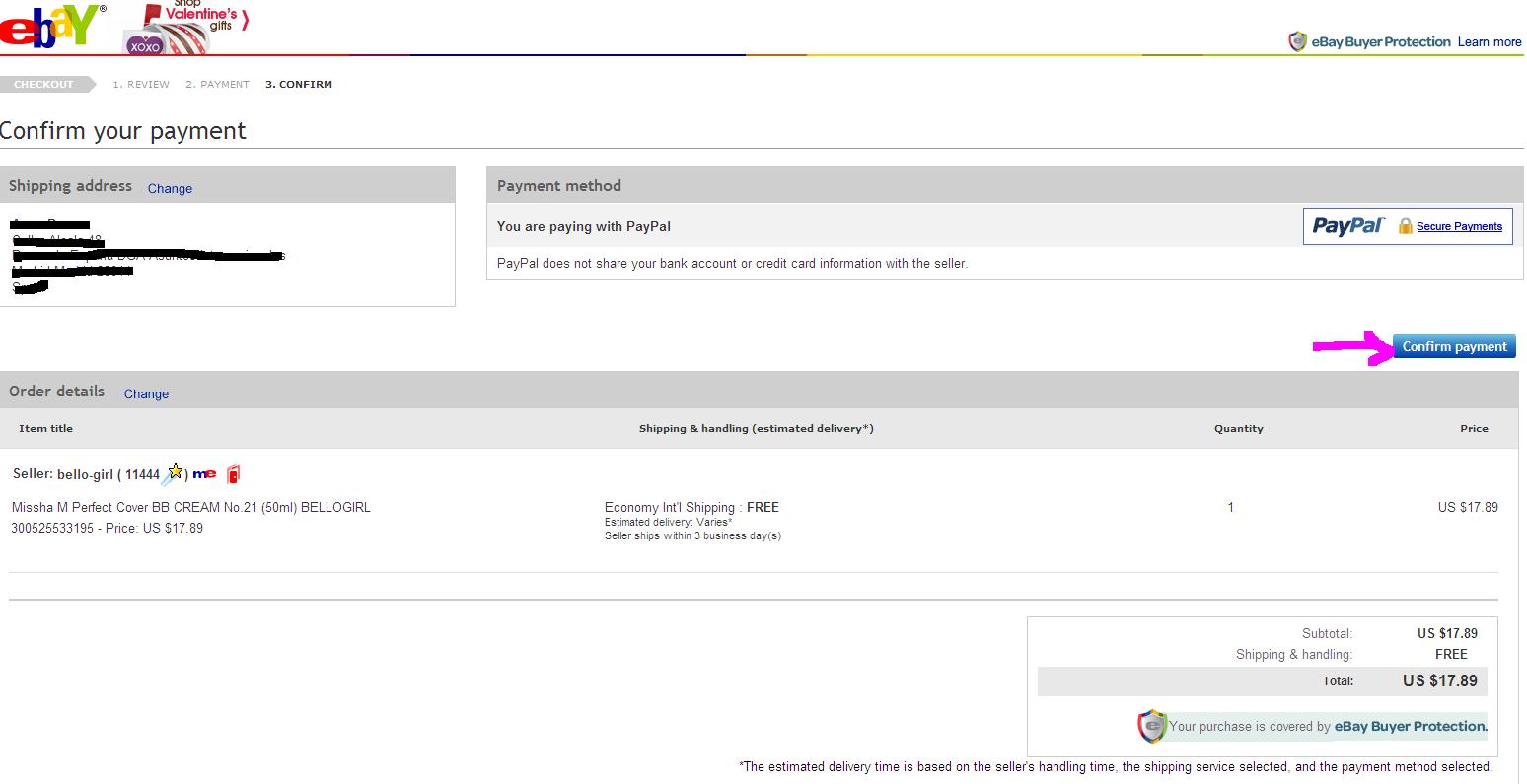The width and height of the screenshot is (1527, 784).
Task: Click item number 300525533195 text
Action: click(52, 529)
